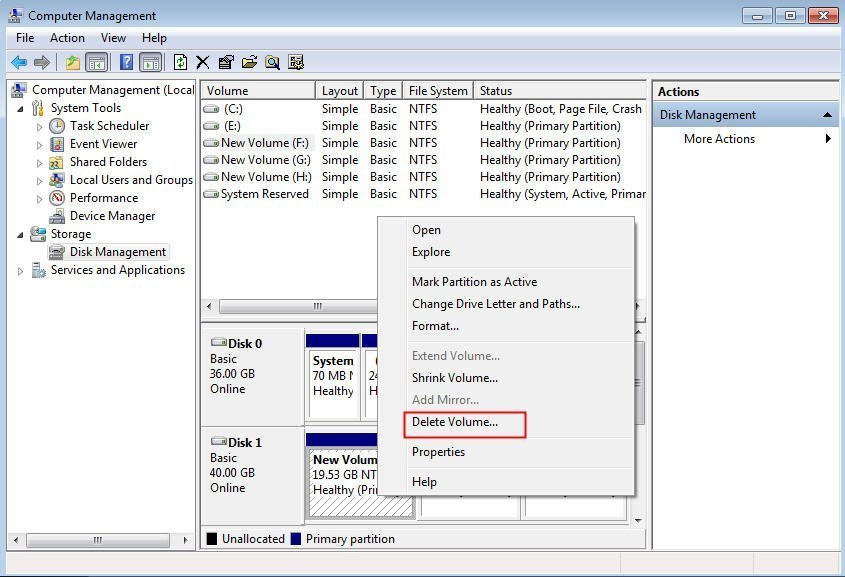
Task: Collapse the Storage tree node
Action: (x=20, y=235)
